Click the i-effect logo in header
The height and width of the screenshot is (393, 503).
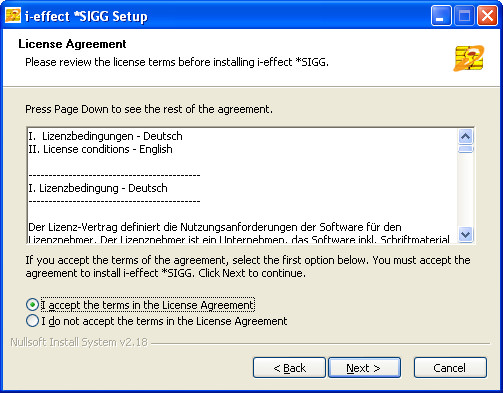469,58
